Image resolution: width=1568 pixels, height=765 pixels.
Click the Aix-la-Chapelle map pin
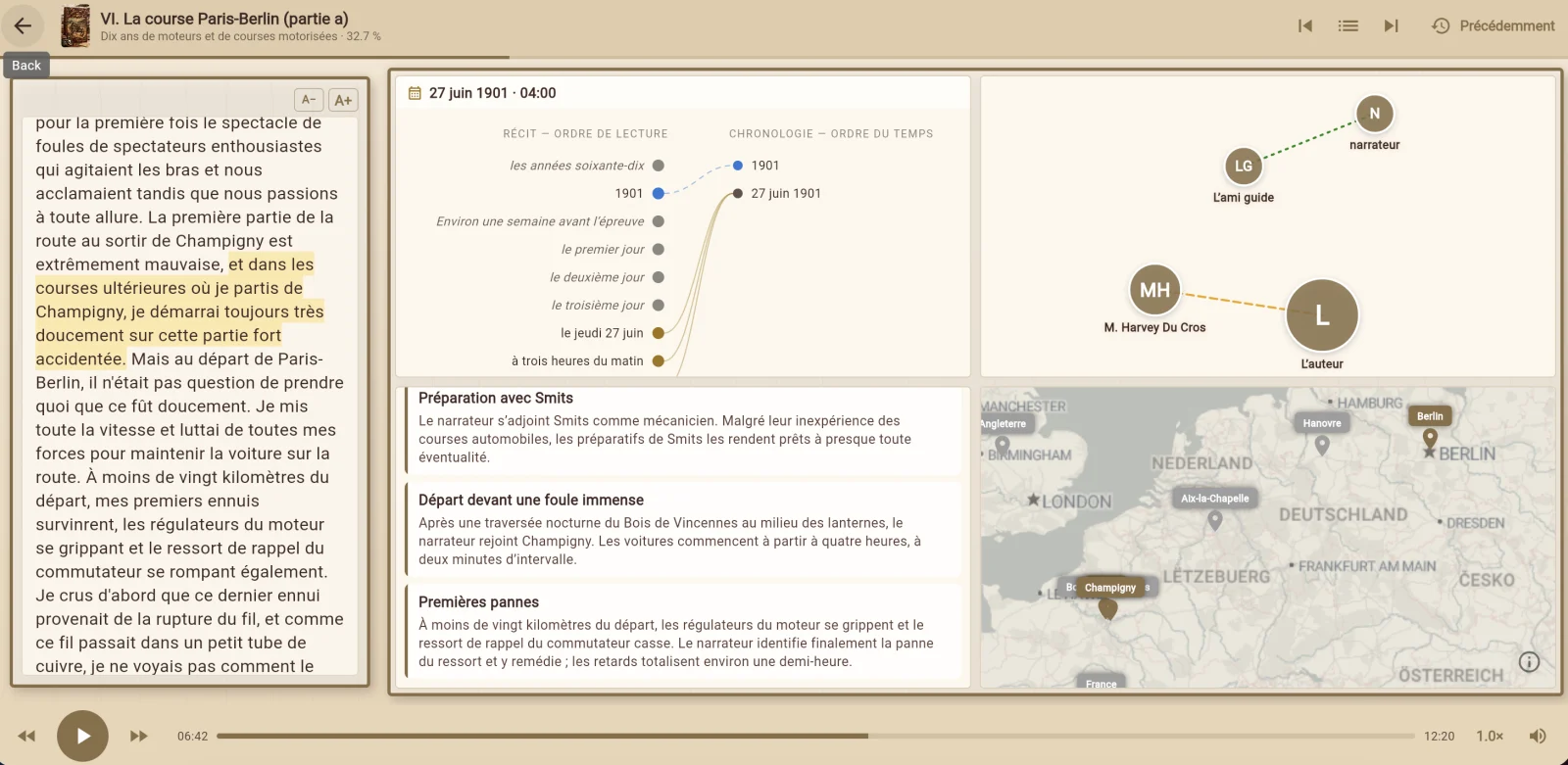1215,520
